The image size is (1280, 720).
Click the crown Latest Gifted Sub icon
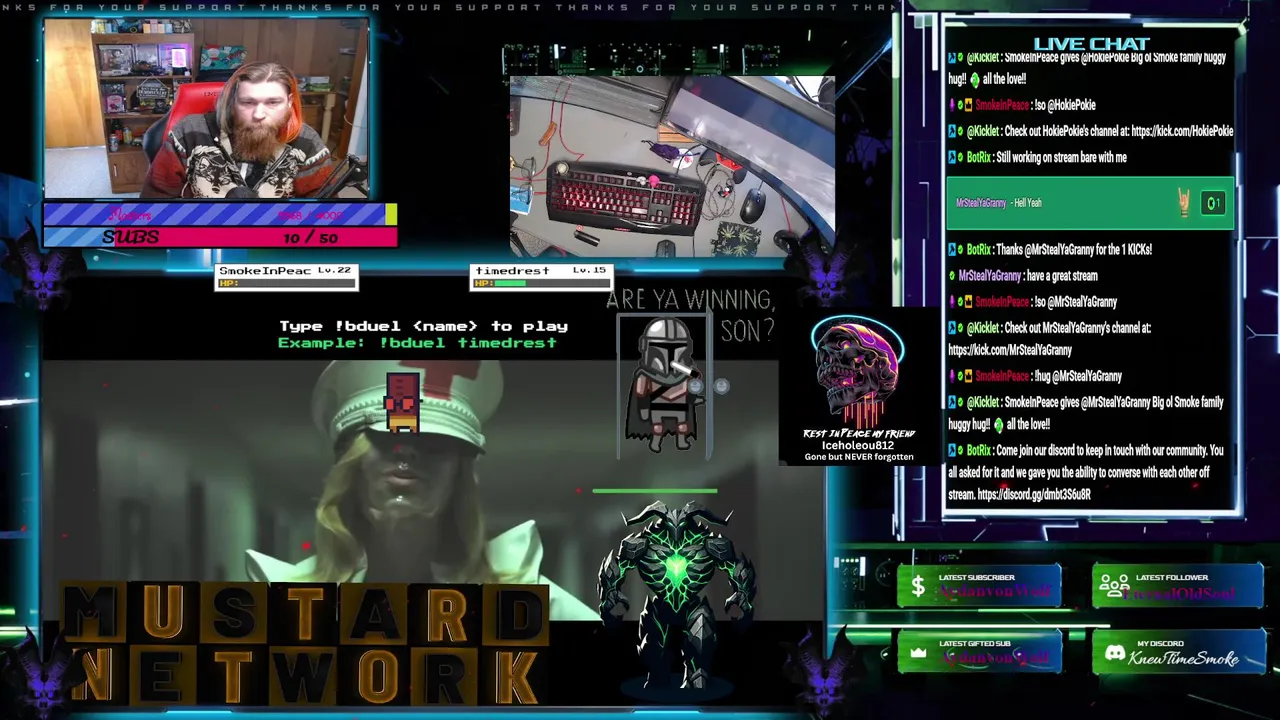click(918, 652)
